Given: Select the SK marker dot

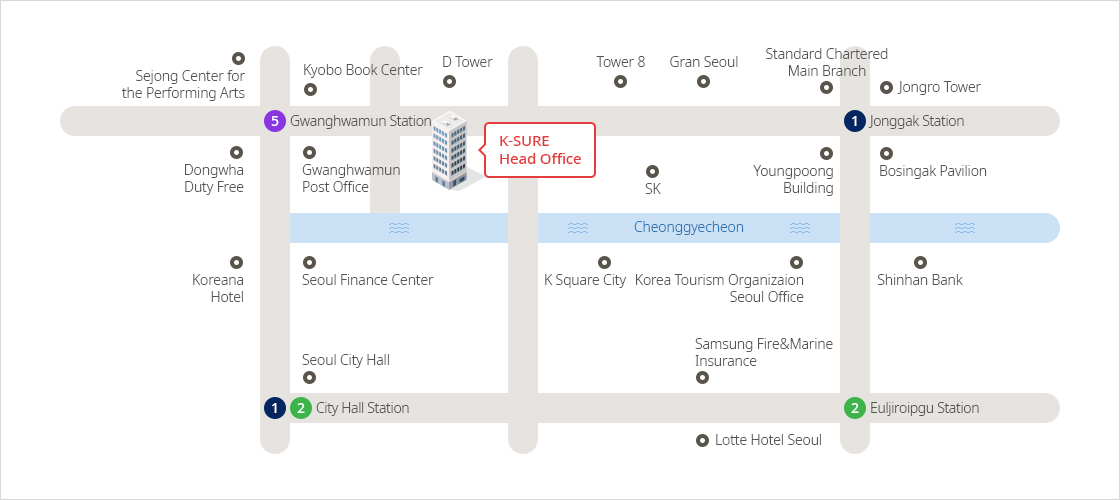Looking at the screenshot, I should coord(652,171).
